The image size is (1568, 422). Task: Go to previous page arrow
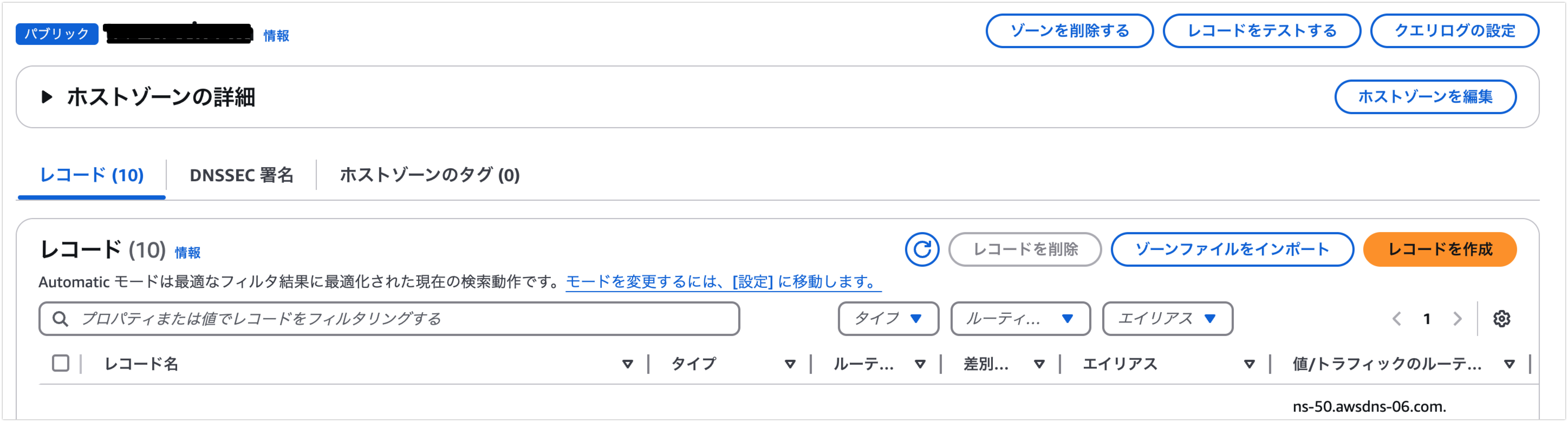pos(1397,319)
